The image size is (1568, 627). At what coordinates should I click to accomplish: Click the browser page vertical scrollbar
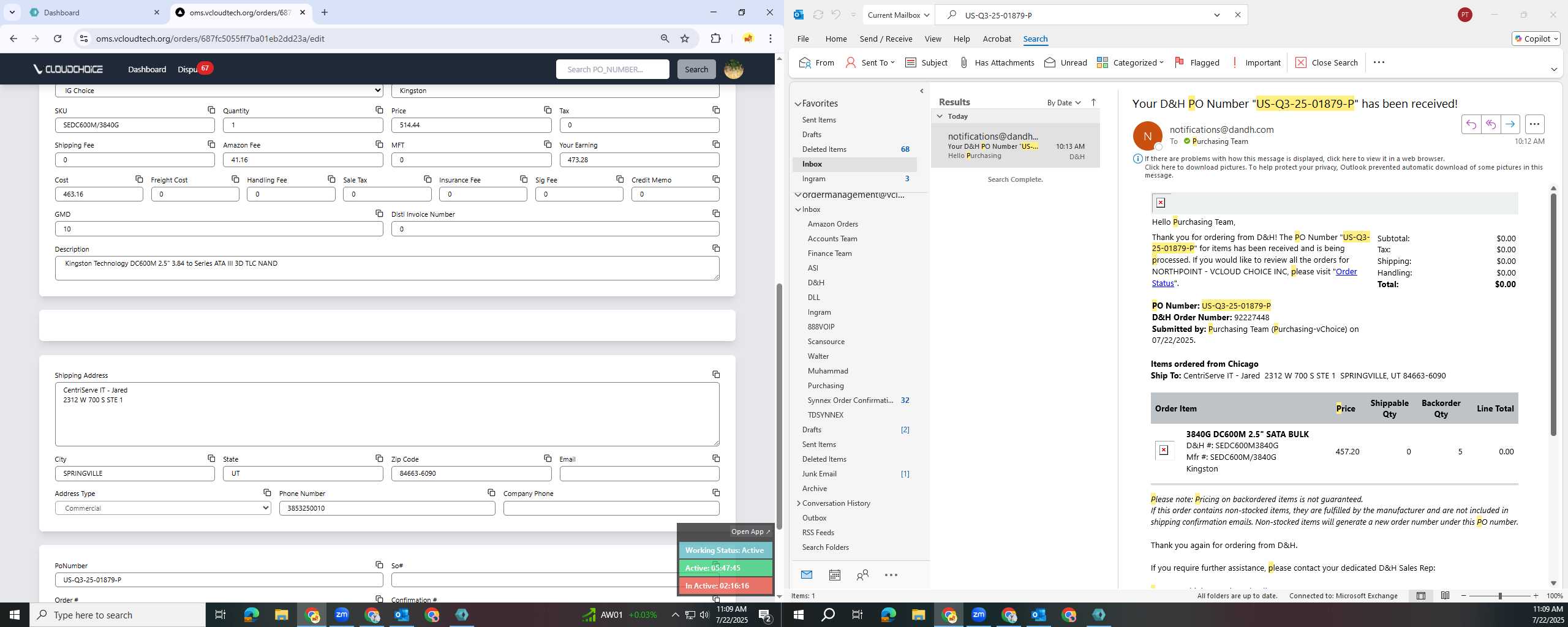[x=779, y=405]
